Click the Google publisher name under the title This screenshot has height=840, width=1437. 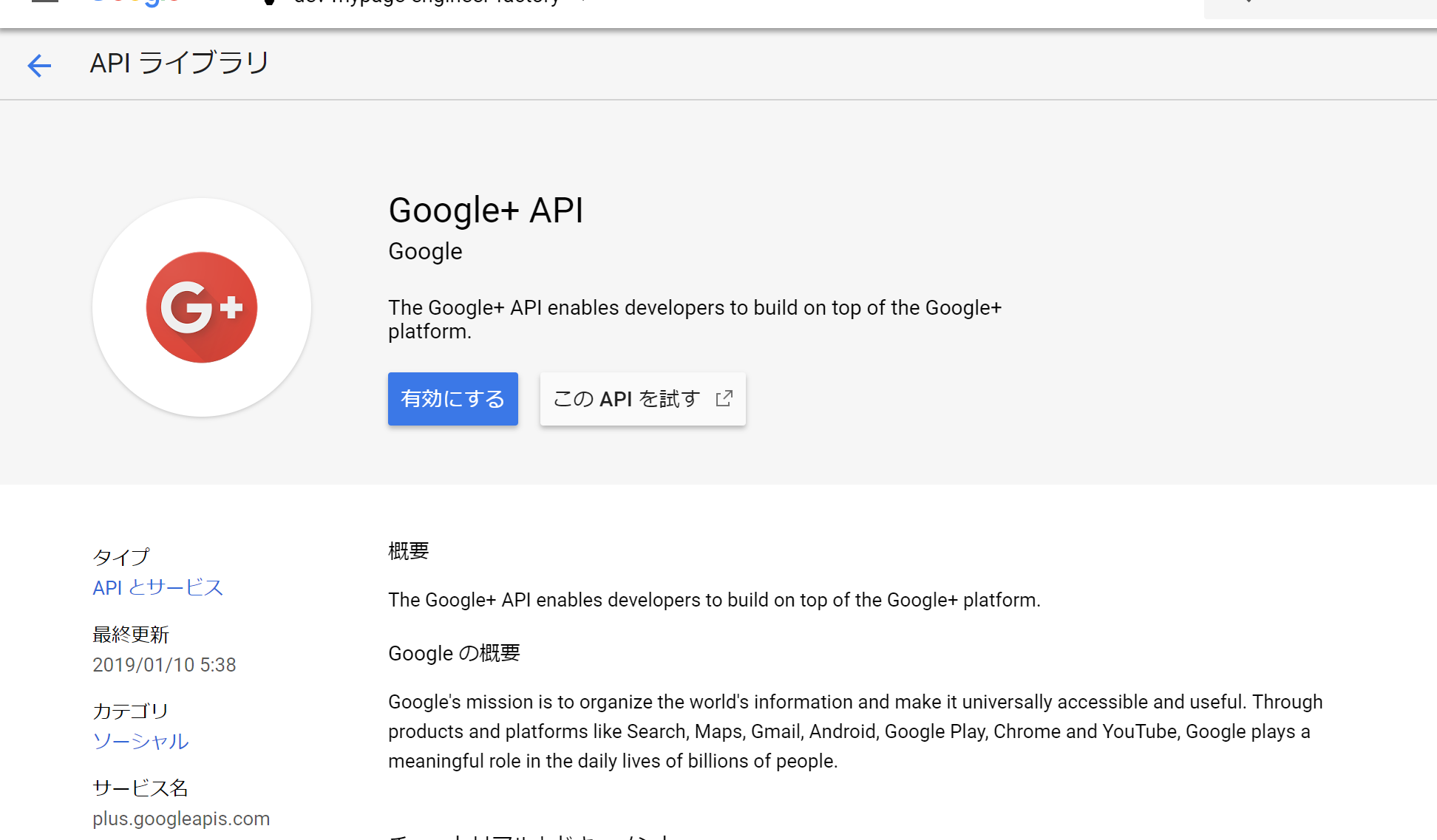(x=424, y=251)
